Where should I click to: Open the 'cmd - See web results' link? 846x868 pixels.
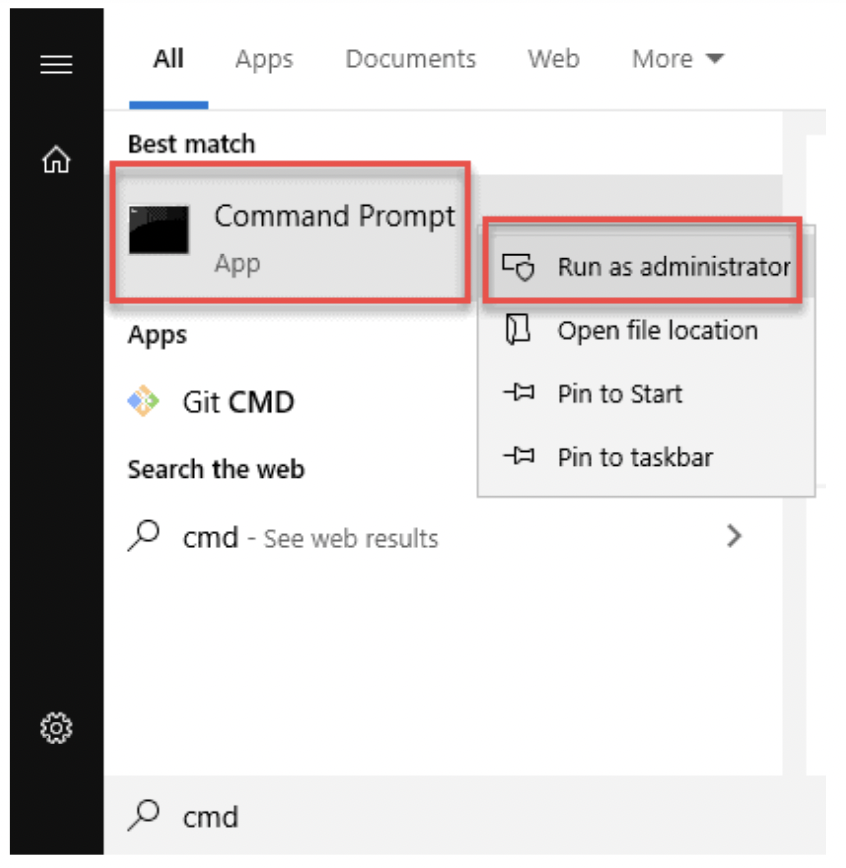click(310, 538)
